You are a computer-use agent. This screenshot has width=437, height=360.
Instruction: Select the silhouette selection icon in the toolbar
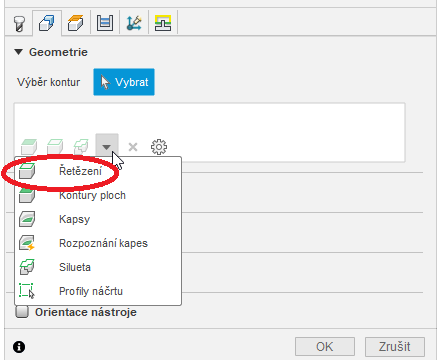(x=81, y=147)
